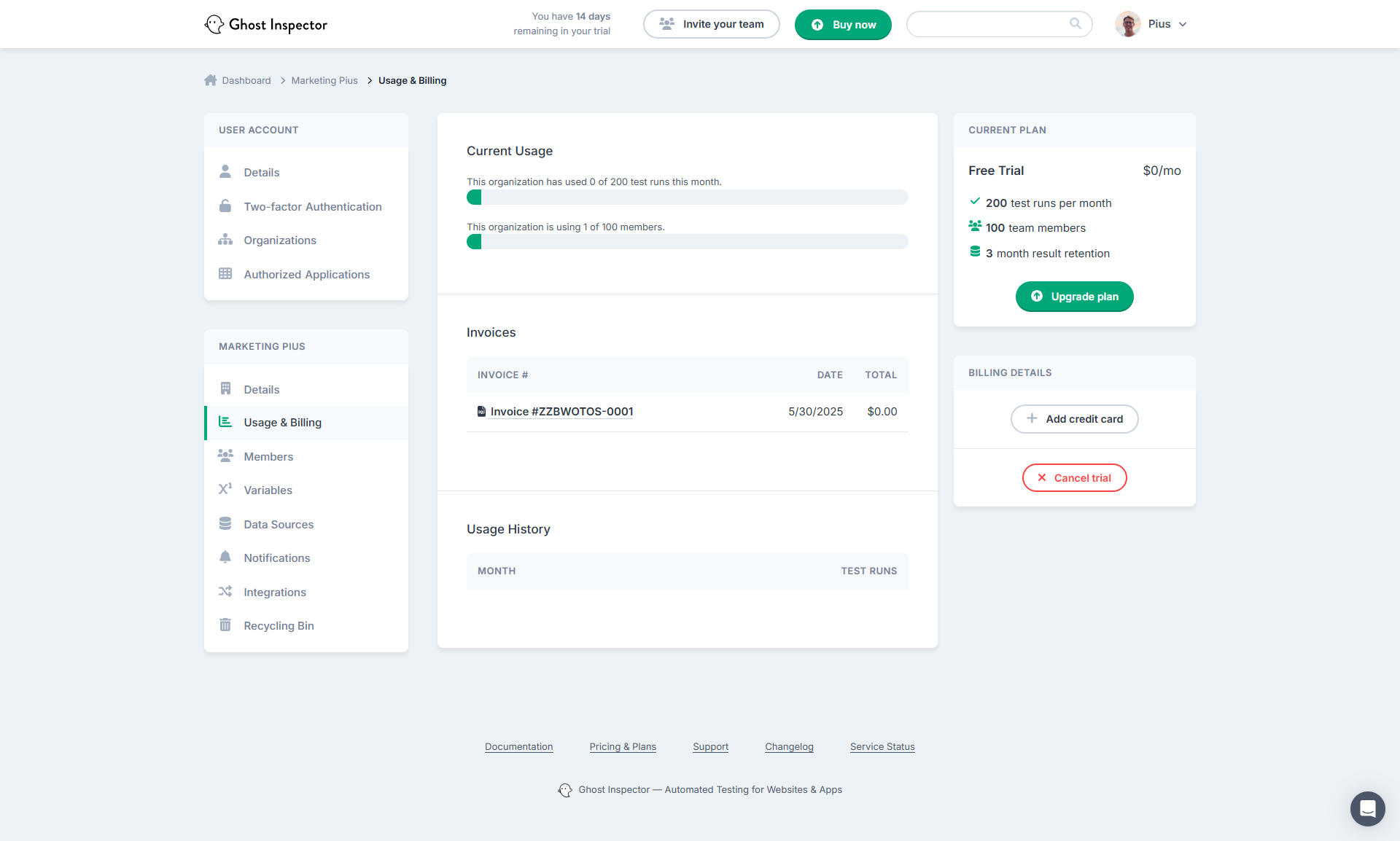1400x841 pixels.
Task: Open the Variables sidebar item
Action: [x=268, y=490]
